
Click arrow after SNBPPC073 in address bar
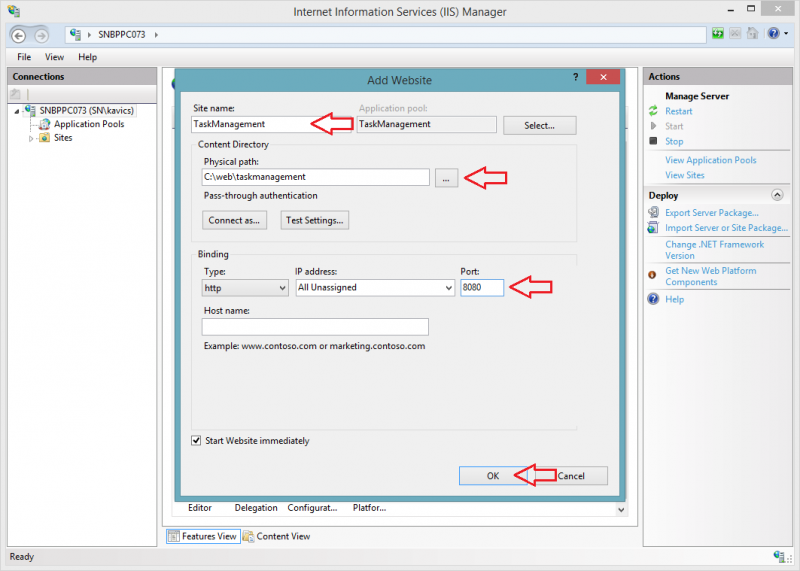tap(156, 35)
